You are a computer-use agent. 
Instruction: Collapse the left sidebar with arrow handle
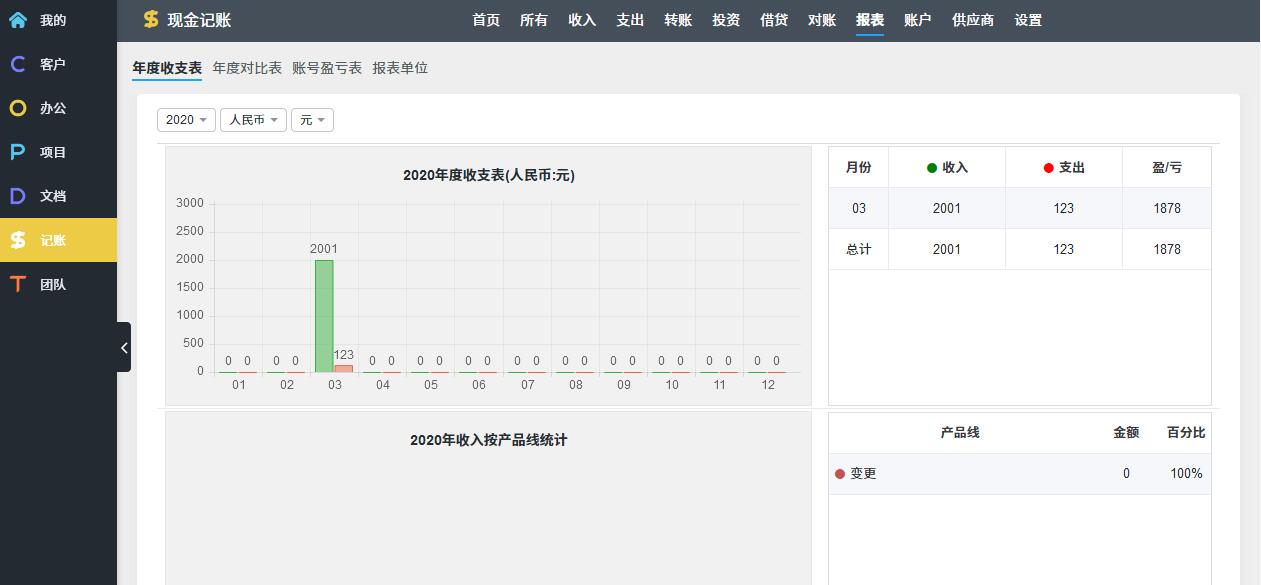(124, 347)
